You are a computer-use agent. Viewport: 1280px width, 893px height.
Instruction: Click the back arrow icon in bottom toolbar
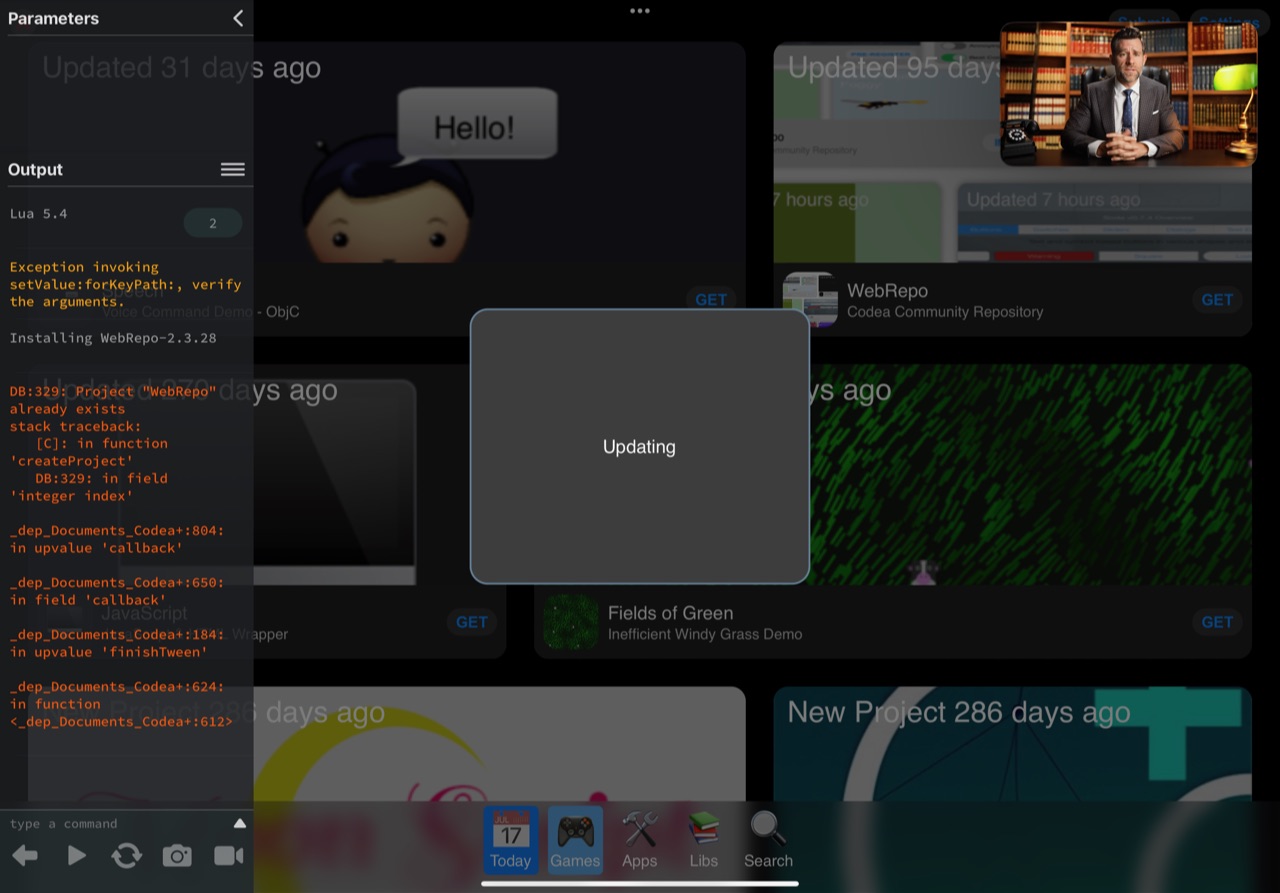tap(25, 855)
